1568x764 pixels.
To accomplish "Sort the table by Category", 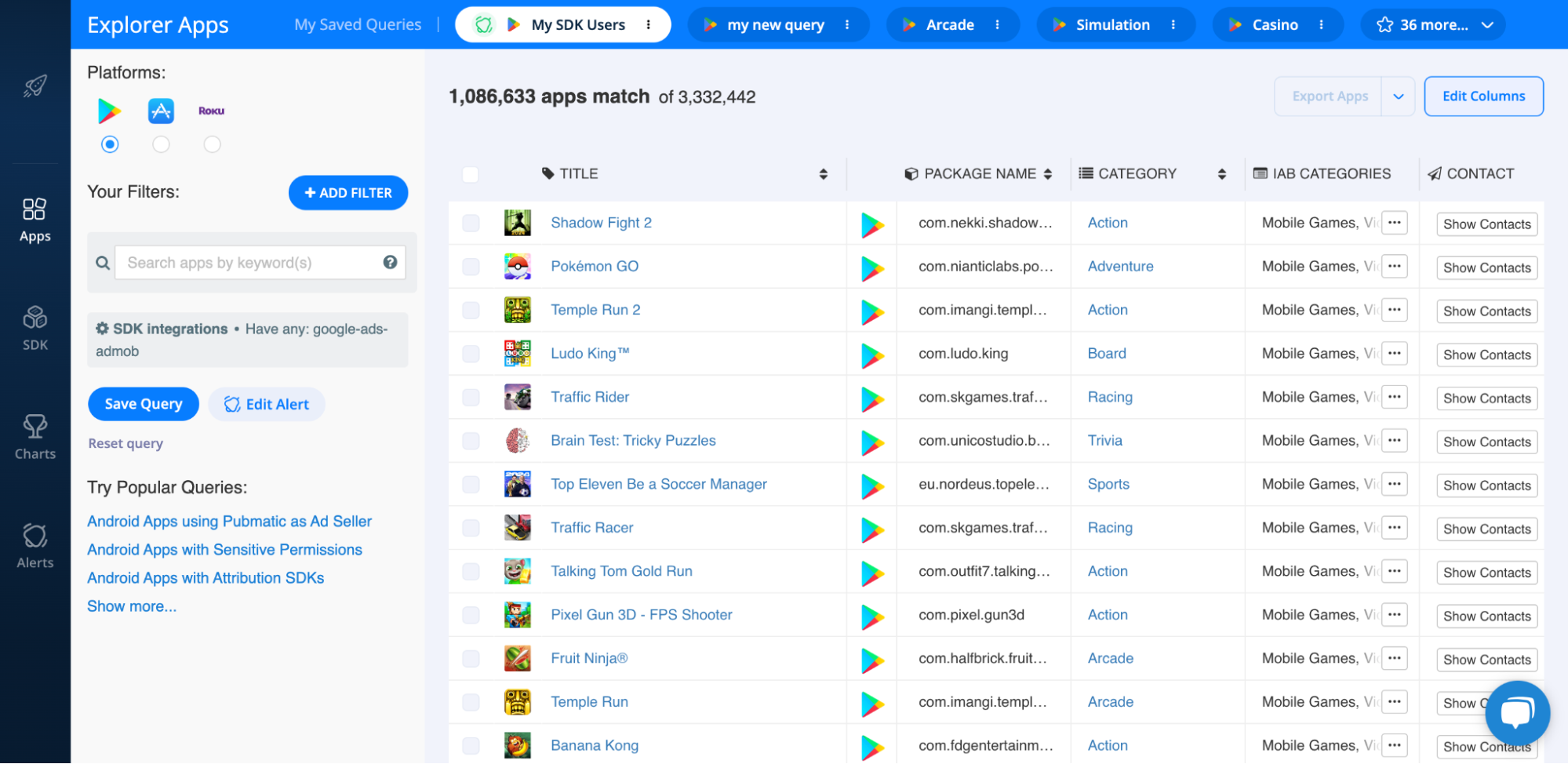I will tap(1222, 174).
